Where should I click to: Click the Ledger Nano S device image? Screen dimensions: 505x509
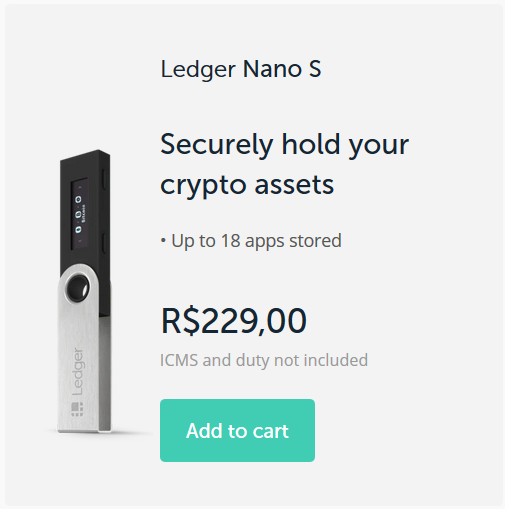[84, 292]
